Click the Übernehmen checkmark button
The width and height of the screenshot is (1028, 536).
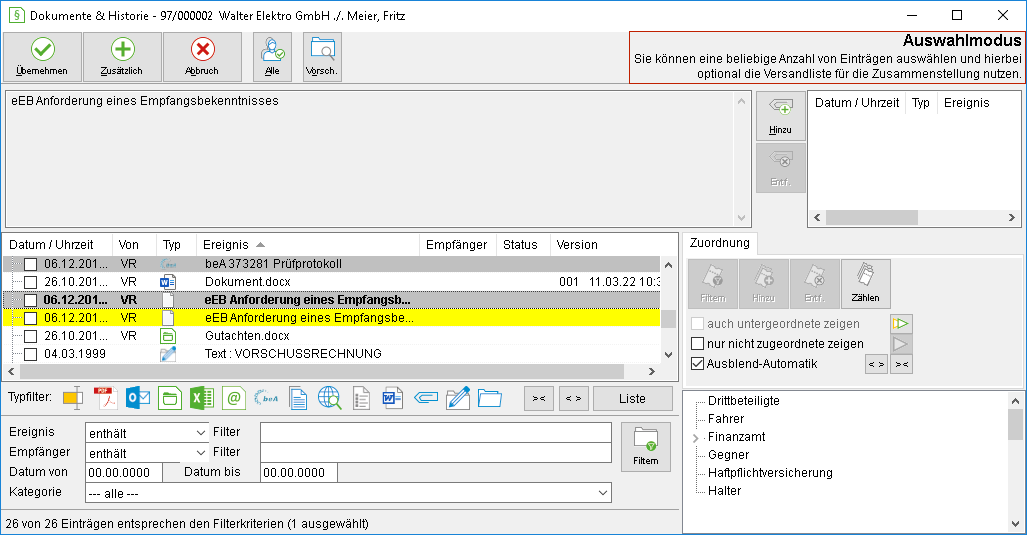[x=43, y=57]
